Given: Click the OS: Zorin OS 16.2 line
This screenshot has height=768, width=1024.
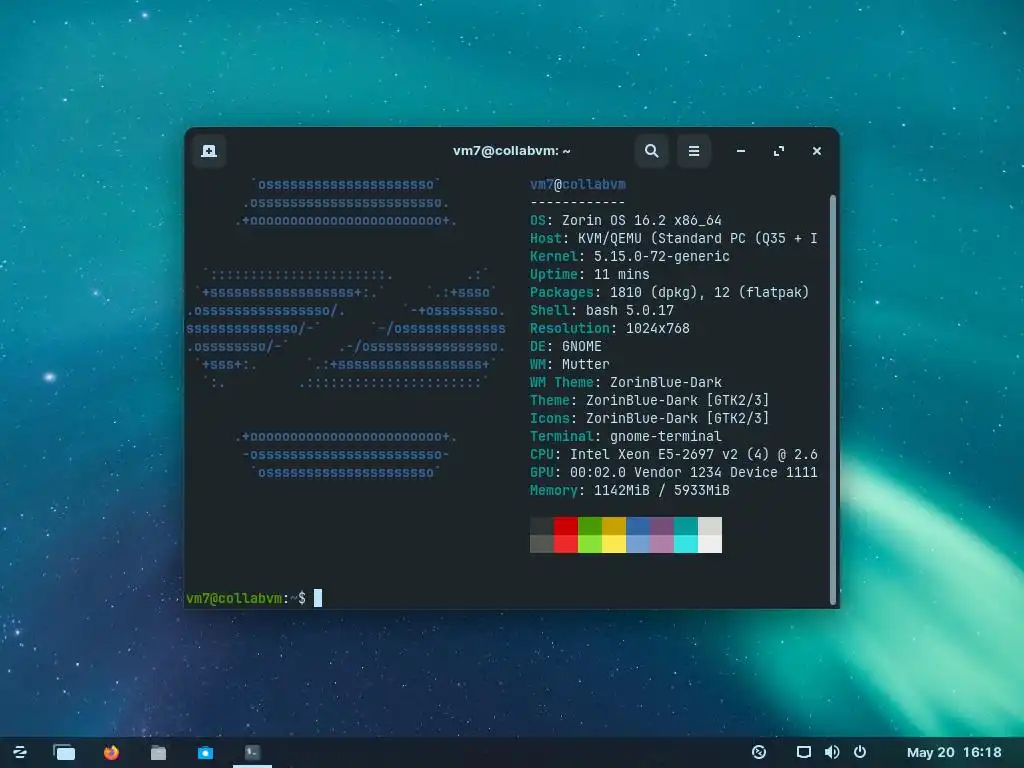Looking at the screenshot, I should click(x=626, y=221).
